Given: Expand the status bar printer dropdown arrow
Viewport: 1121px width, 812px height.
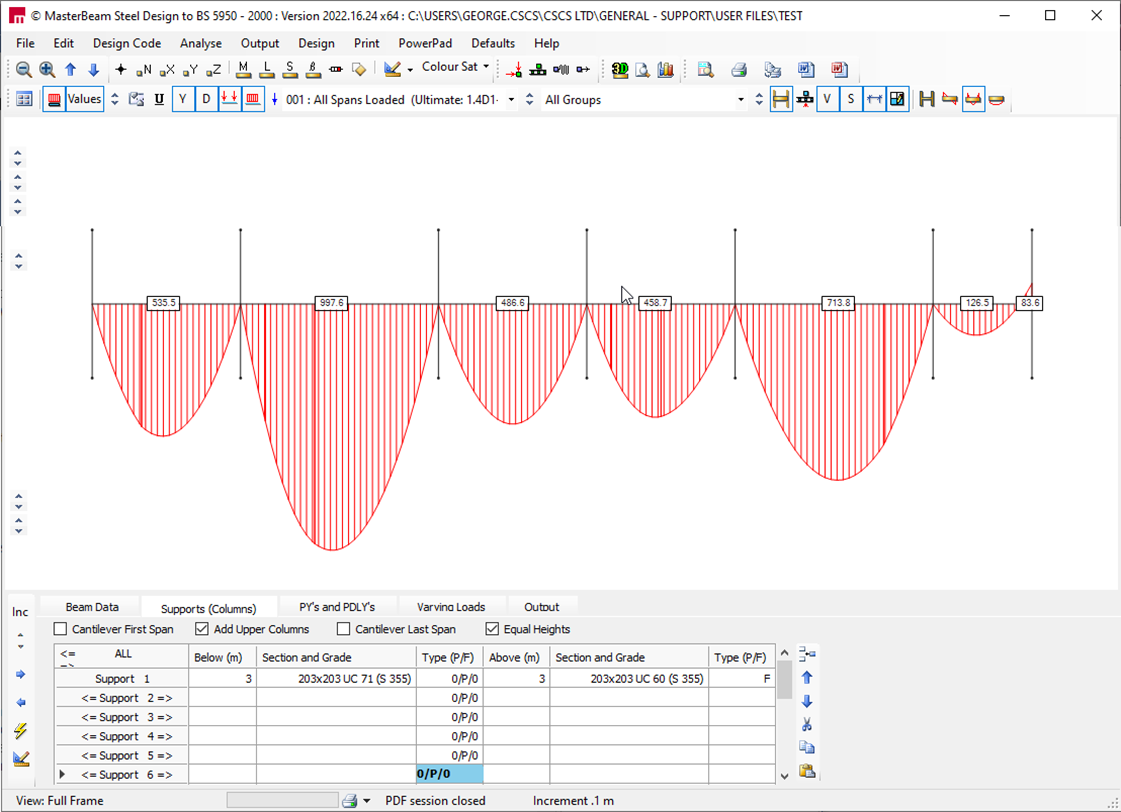Looking at the screenshot, I should 367,801.
